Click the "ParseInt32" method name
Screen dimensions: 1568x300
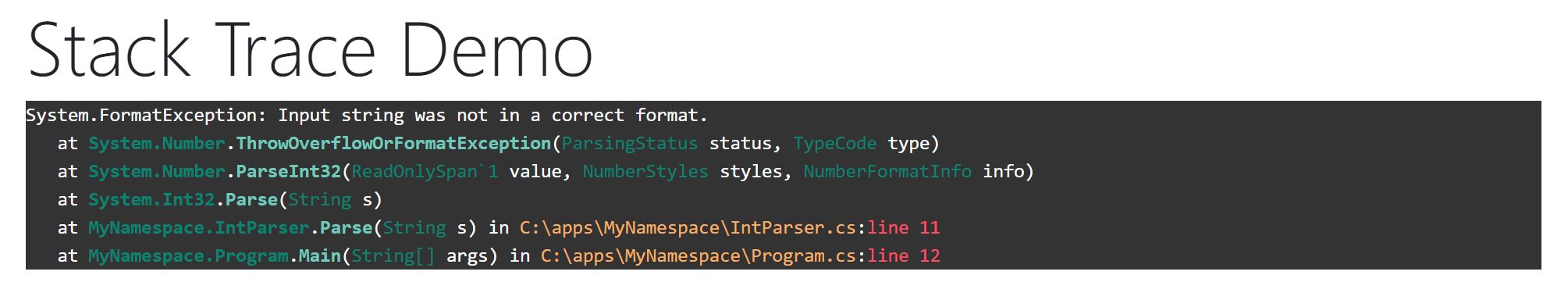tap(289, 172)
